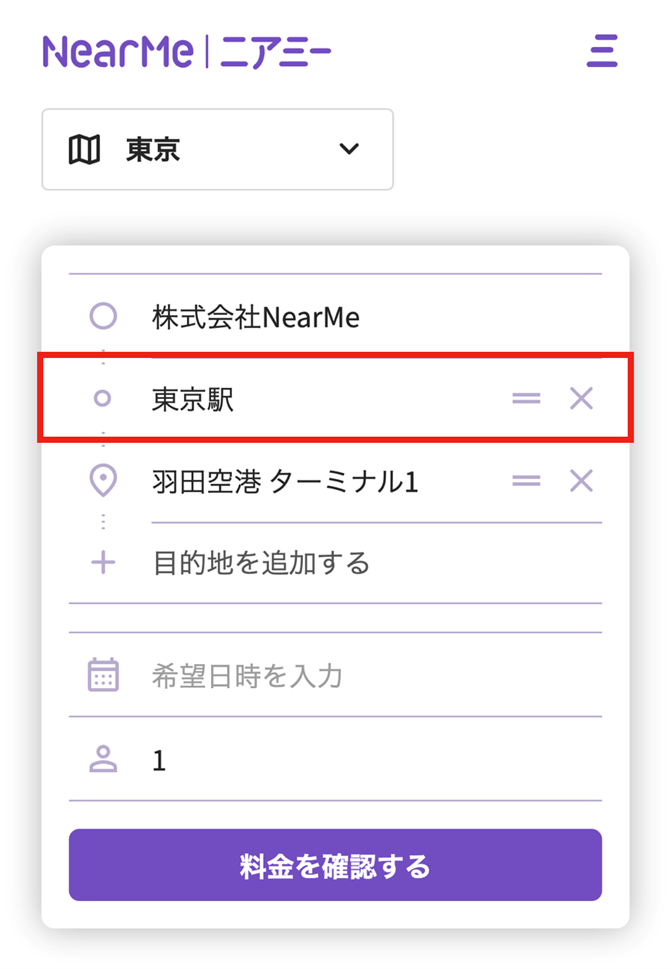Click the passenger person icon
The image size is (671, 969).
coord(103,760)
